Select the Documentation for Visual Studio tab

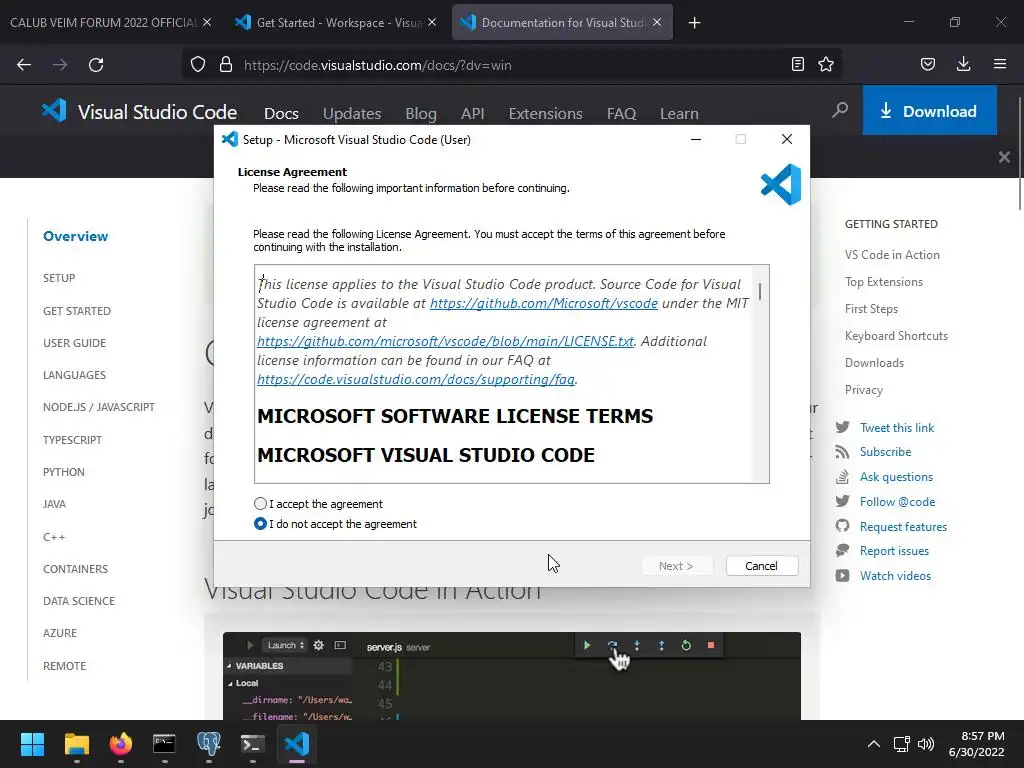(x=562, y=22)
